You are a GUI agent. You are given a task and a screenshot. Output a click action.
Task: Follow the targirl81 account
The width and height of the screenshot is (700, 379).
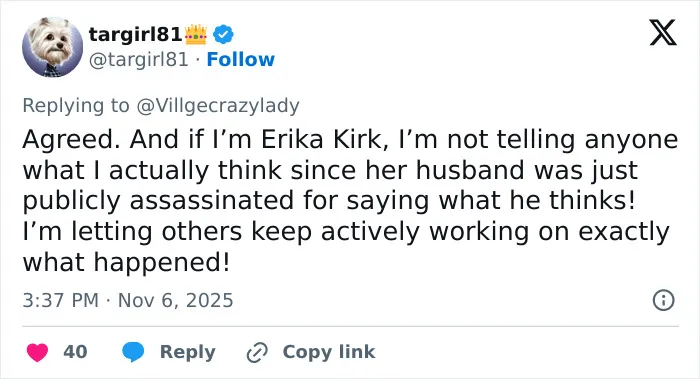coord(241,59)
